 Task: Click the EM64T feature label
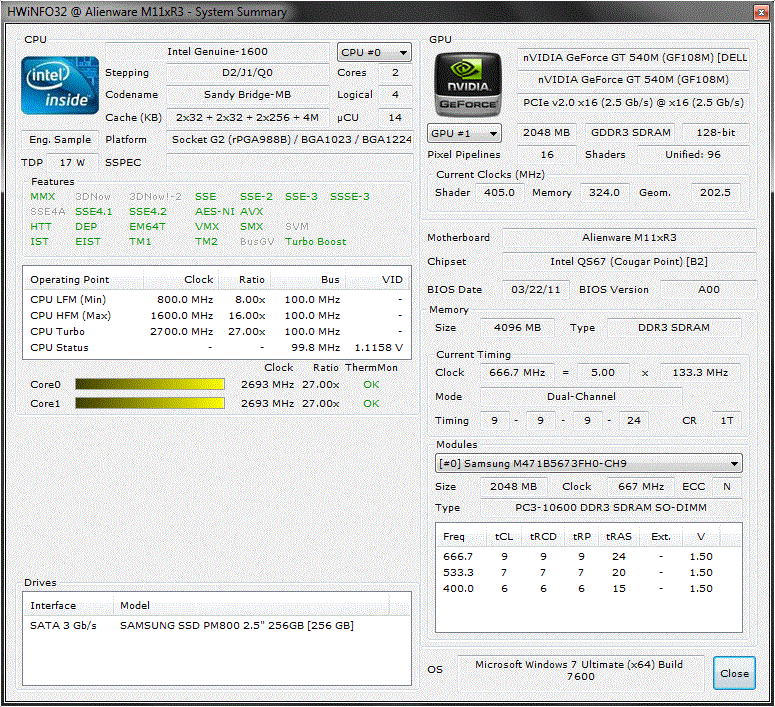147,226
